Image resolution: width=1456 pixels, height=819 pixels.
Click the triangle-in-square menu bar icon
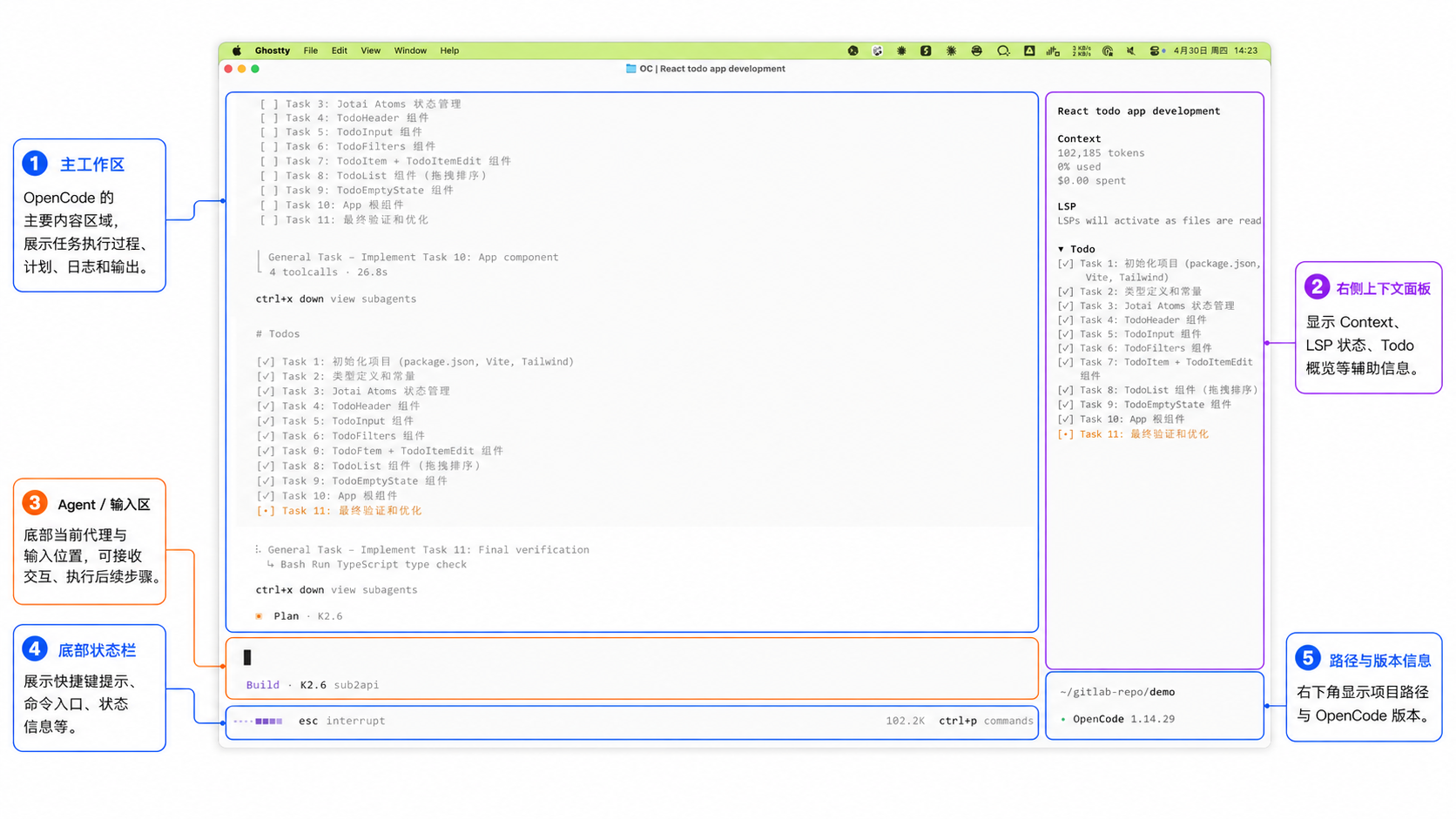pyautogui.click(x=1029, y=50)
